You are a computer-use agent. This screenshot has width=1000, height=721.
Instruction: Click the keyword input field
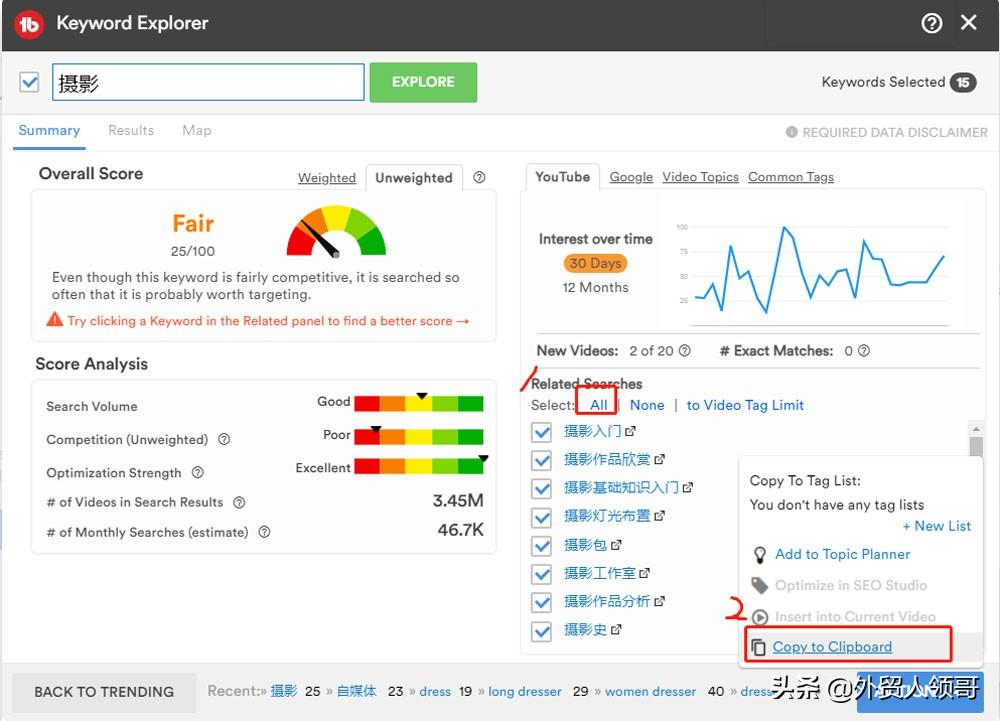coord(208,82)
